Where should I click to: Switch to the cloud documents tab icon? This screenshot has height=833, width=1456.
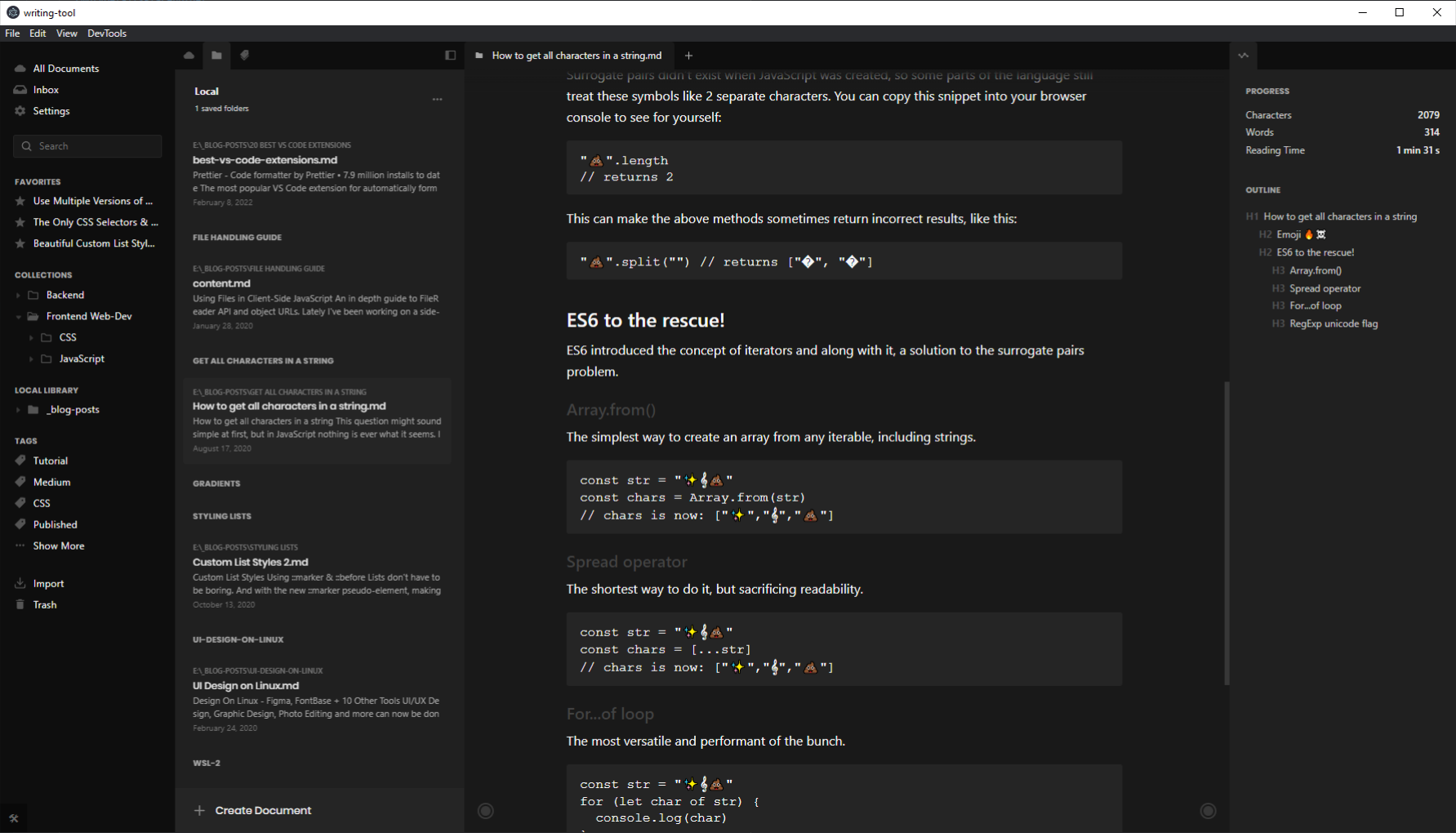tap(189, 56)
